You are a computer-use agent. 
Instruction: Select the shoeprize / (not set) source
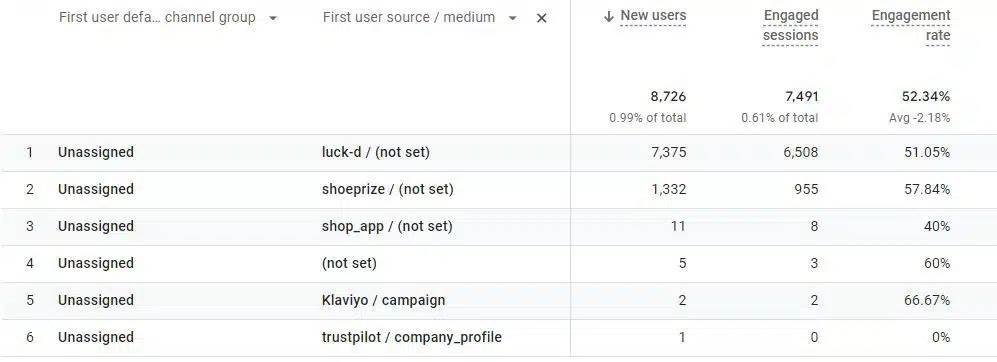click(388, 190)
